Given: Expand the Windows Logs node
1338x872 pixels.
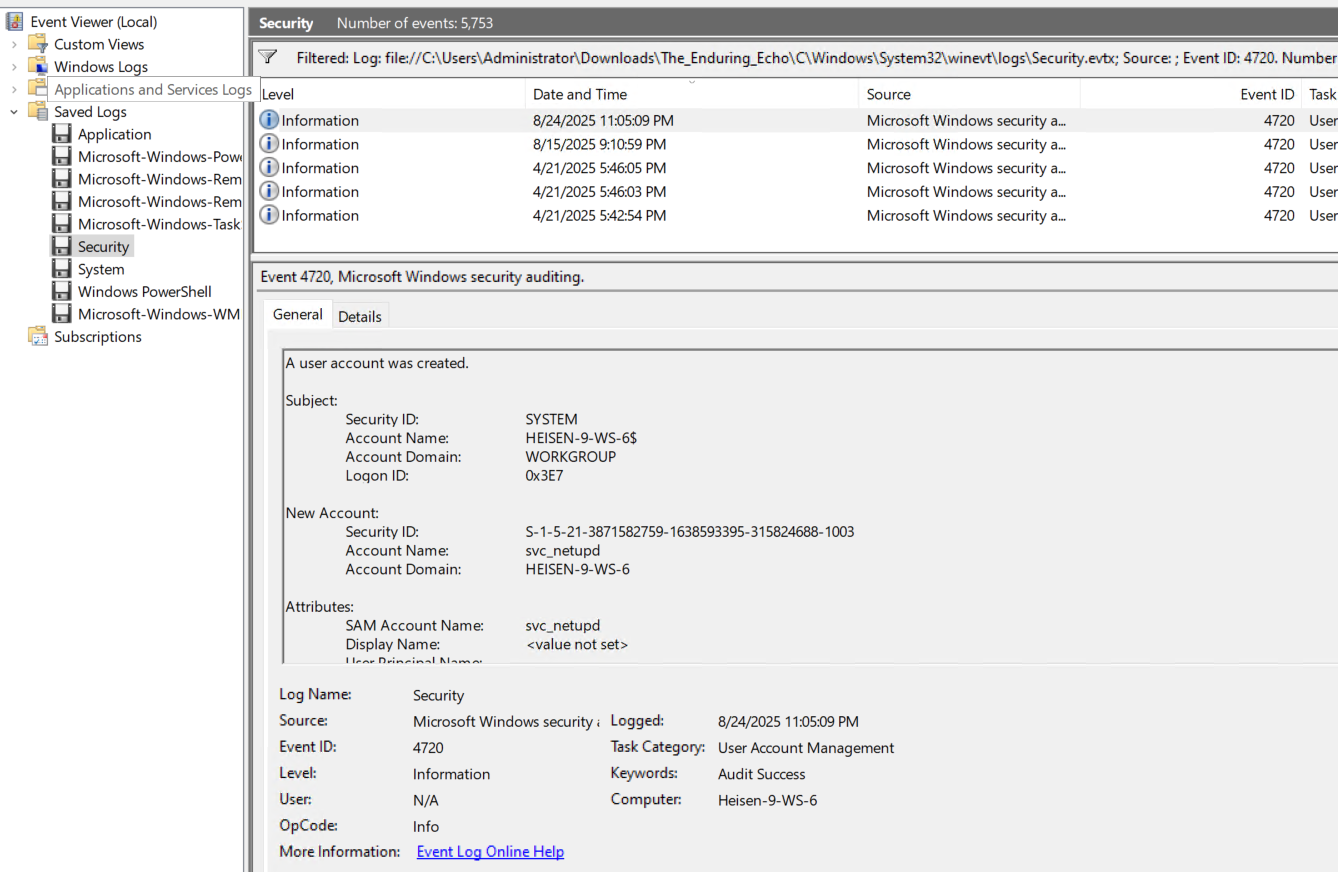Looking at the screenshot, I should click(14, 67).
